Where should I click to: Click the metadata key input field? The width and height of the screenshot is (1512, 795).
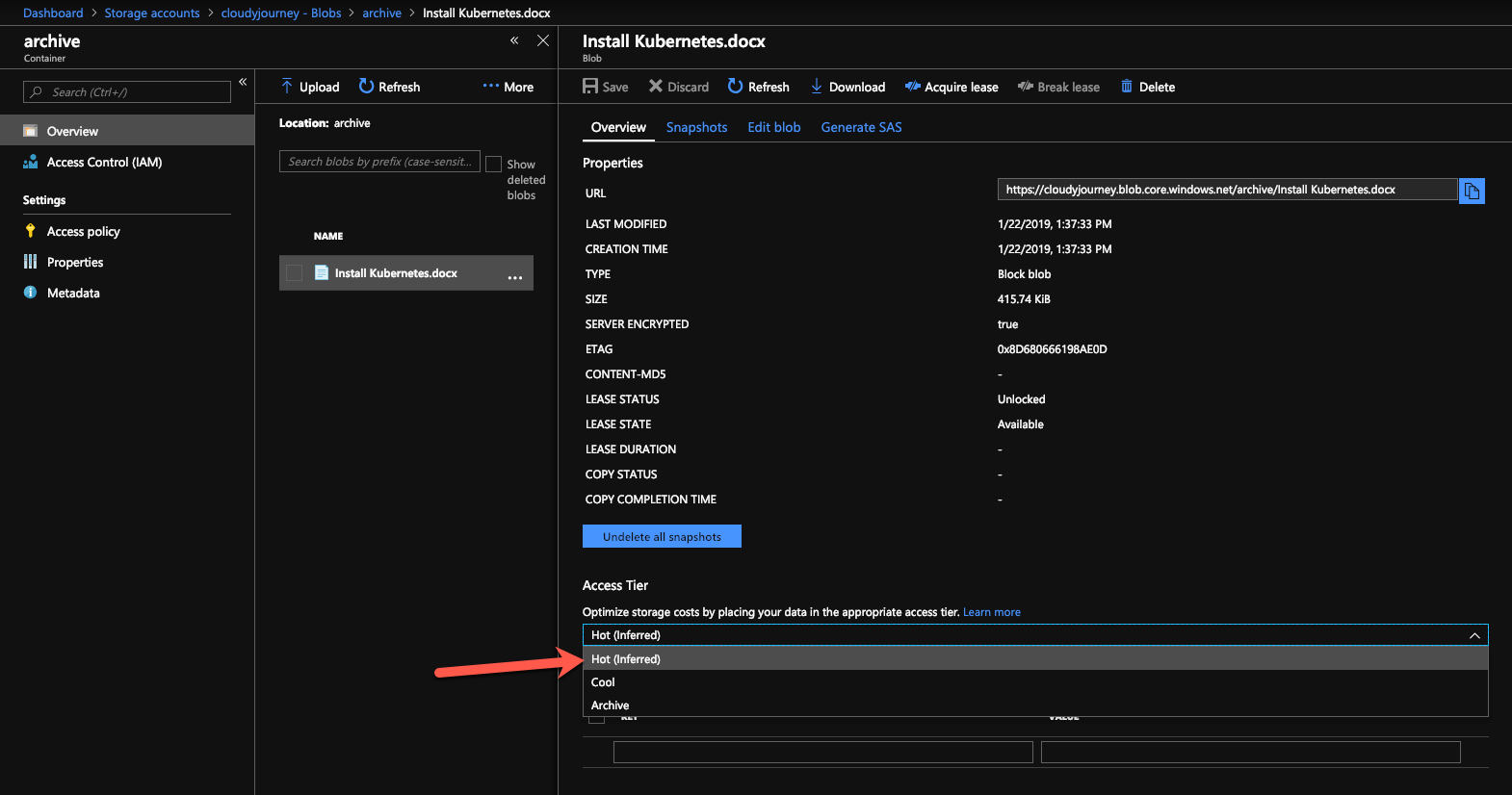click(x=823, y=752)
